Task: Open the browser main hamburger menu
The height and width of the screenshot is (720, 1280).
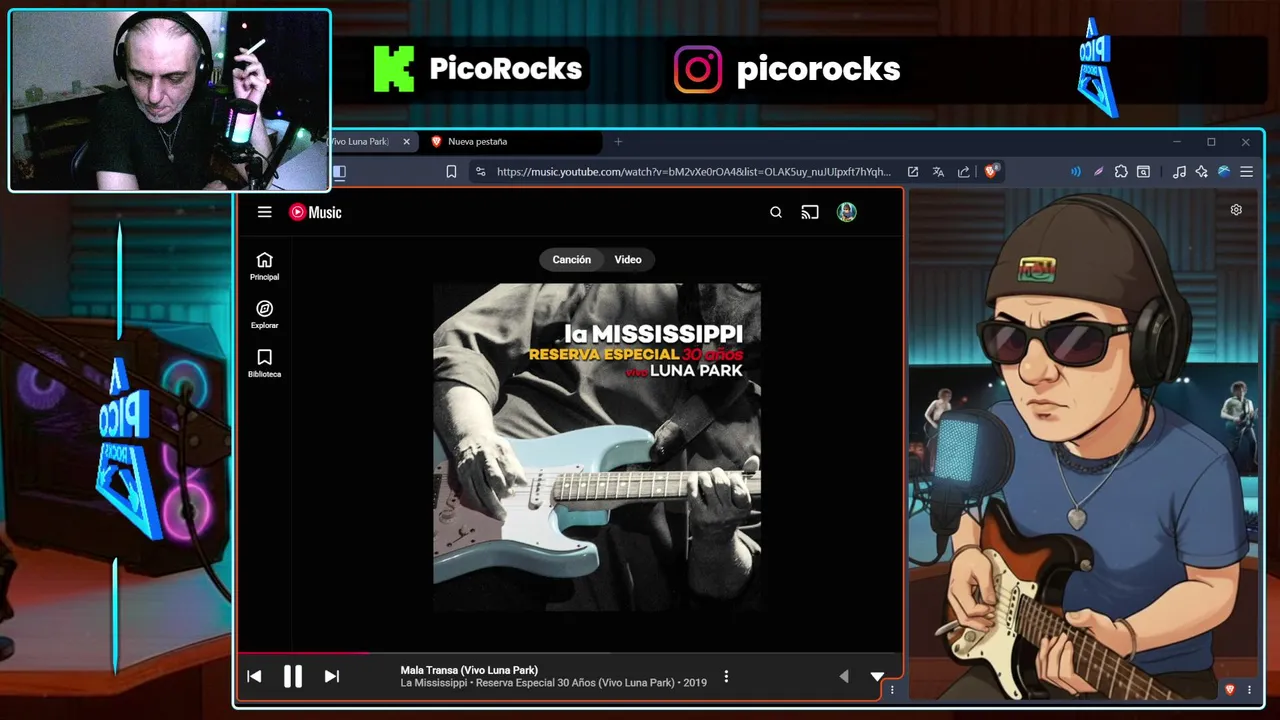Action: (1246, 172)
